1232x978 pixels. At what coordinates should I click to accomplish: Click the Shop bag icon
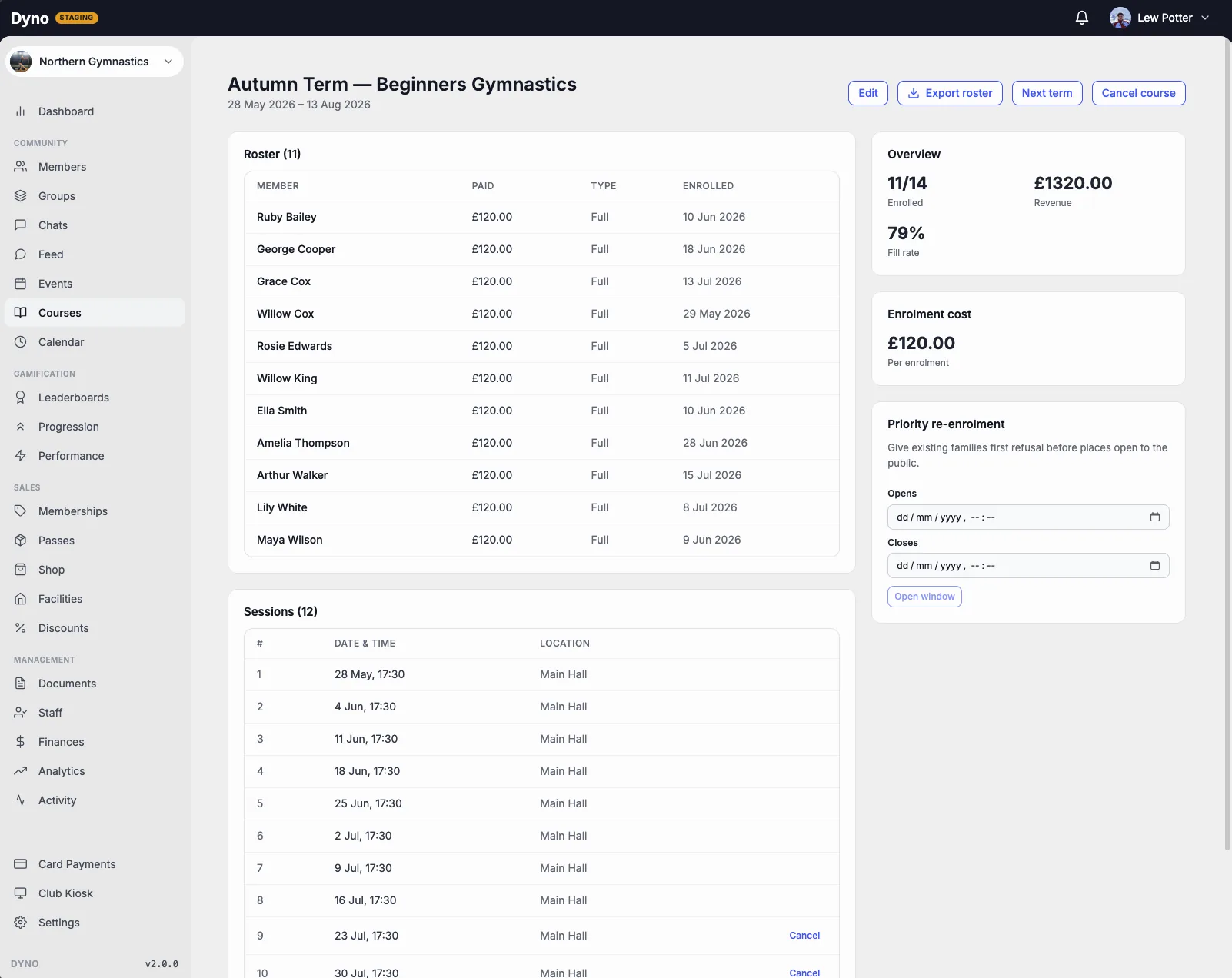[21, 570]
